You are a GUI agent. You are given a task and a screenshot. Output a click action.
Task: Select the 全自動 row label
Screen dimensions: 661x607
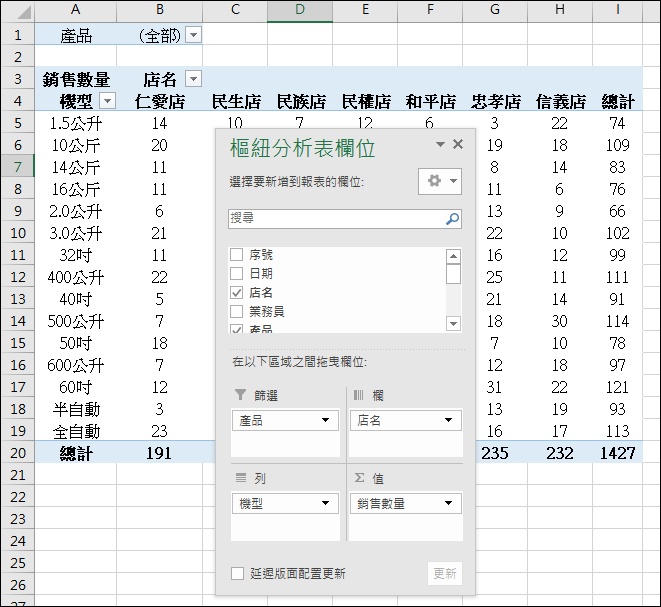pos(75,431)
